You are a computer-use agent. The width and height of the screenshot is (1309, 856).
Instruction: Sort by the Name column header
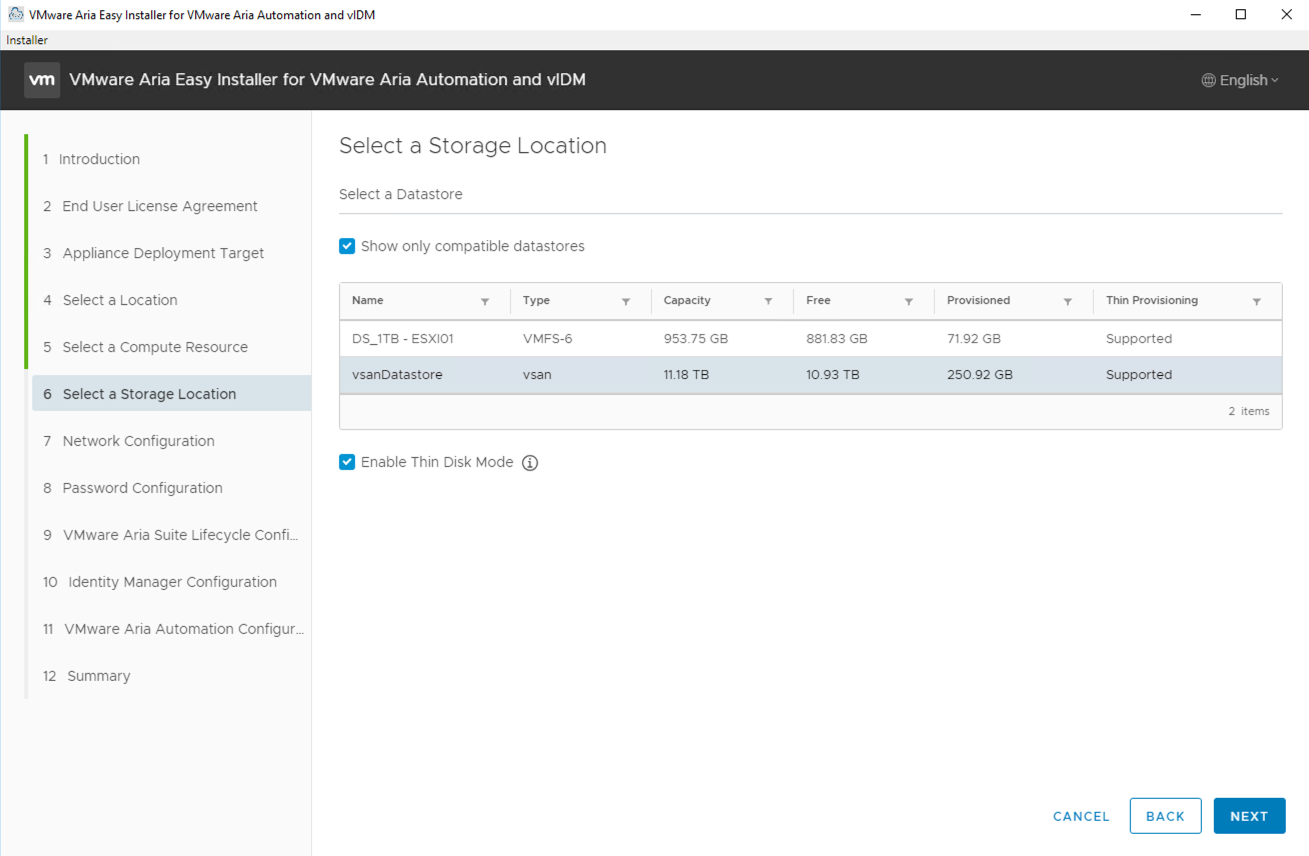pos(368,300)
